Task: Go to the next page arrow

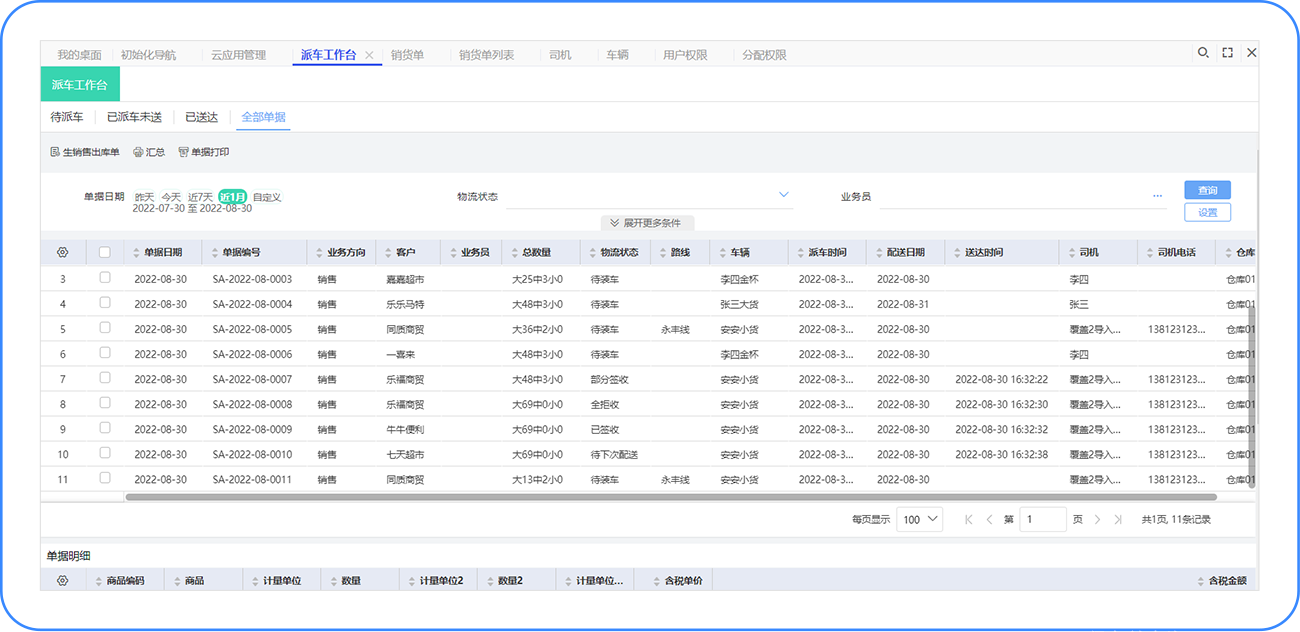Action: (1097, 519)
